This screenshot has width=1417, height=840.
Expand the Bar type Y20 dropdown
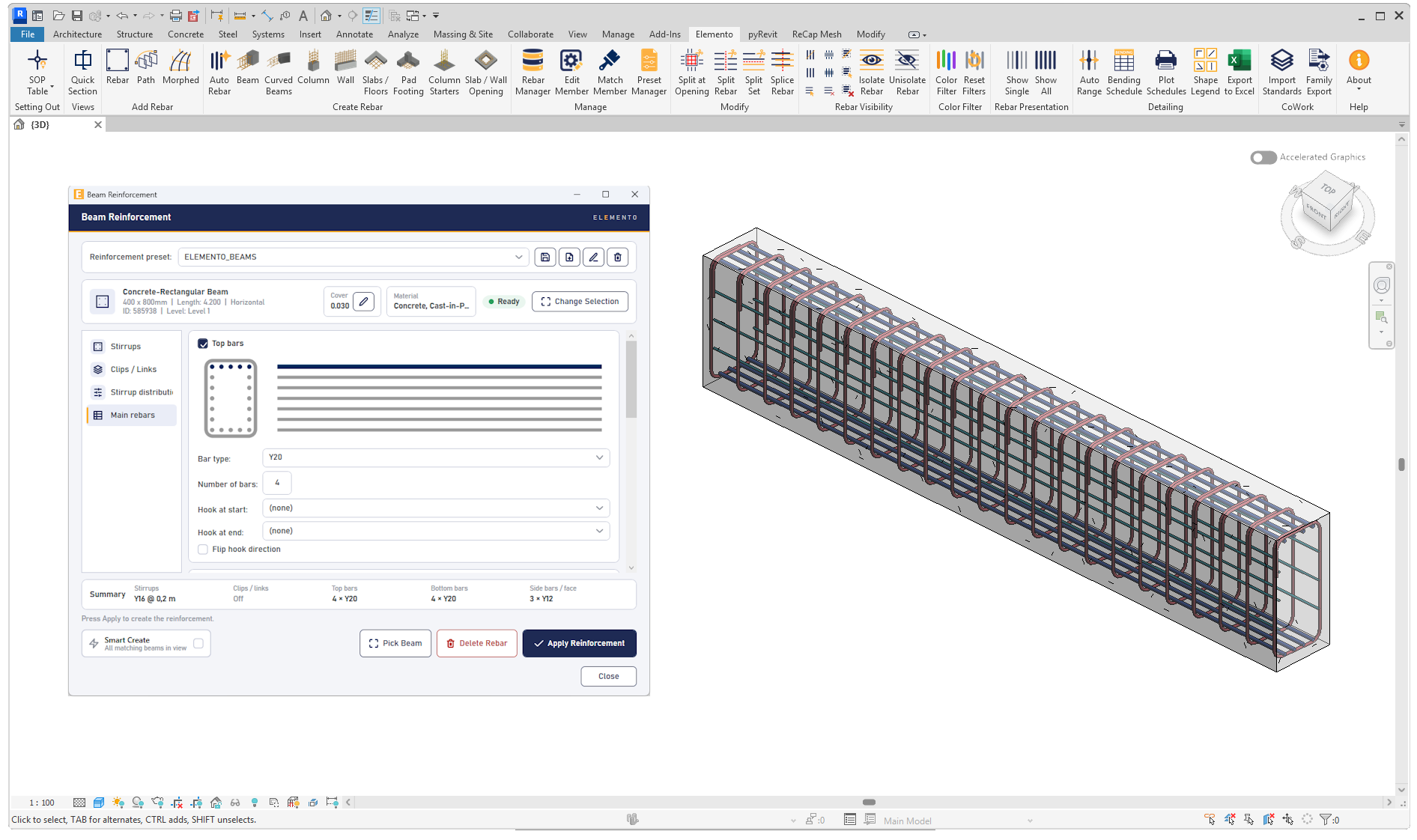[x=436, y=457]
